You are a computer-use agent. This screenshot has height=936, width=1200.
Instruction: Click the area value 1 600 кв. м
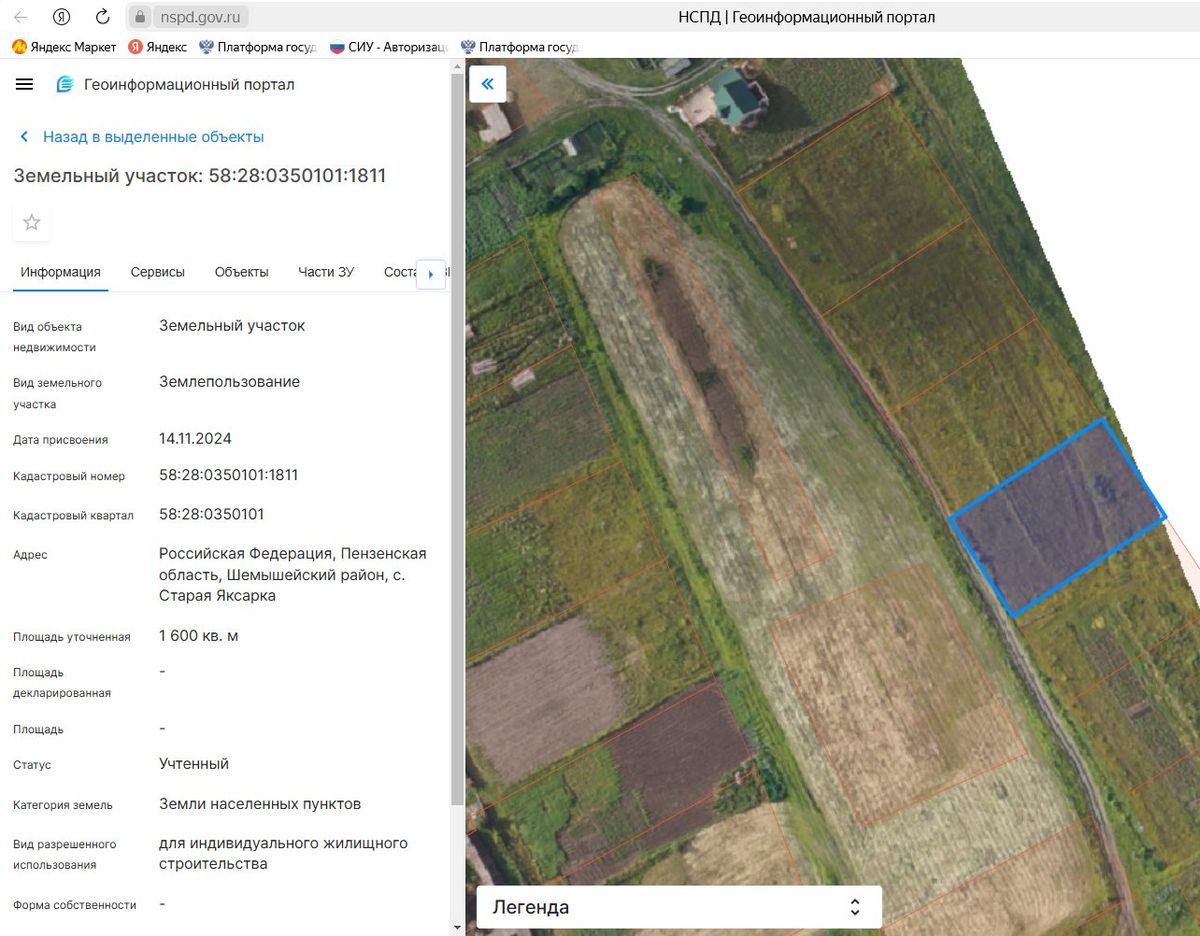199,636
